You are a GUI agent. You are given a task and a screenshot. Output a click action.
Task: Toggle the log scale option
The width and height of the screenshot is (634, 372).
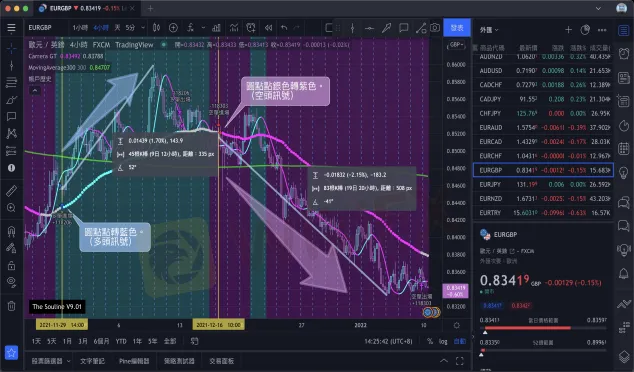point(443,341)
